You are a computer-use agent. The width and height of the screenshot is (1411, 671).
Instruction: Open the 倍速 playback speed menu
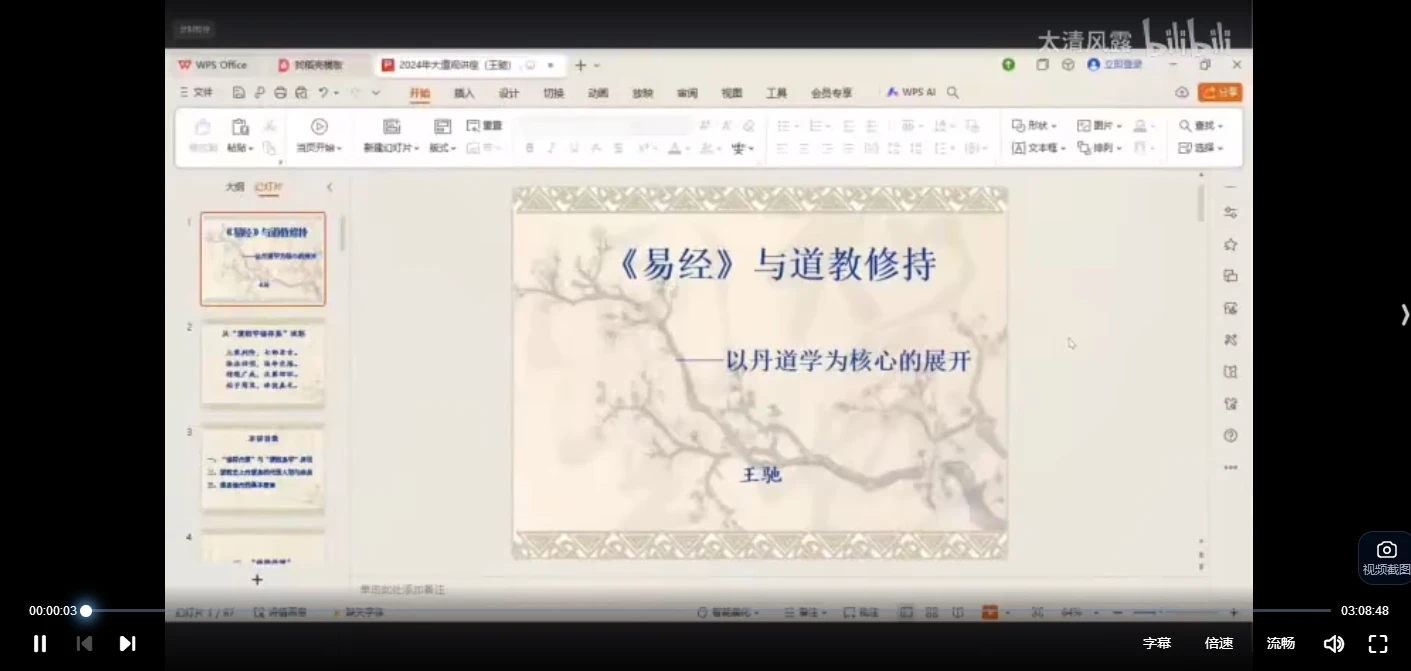(x=1219, y=643)
